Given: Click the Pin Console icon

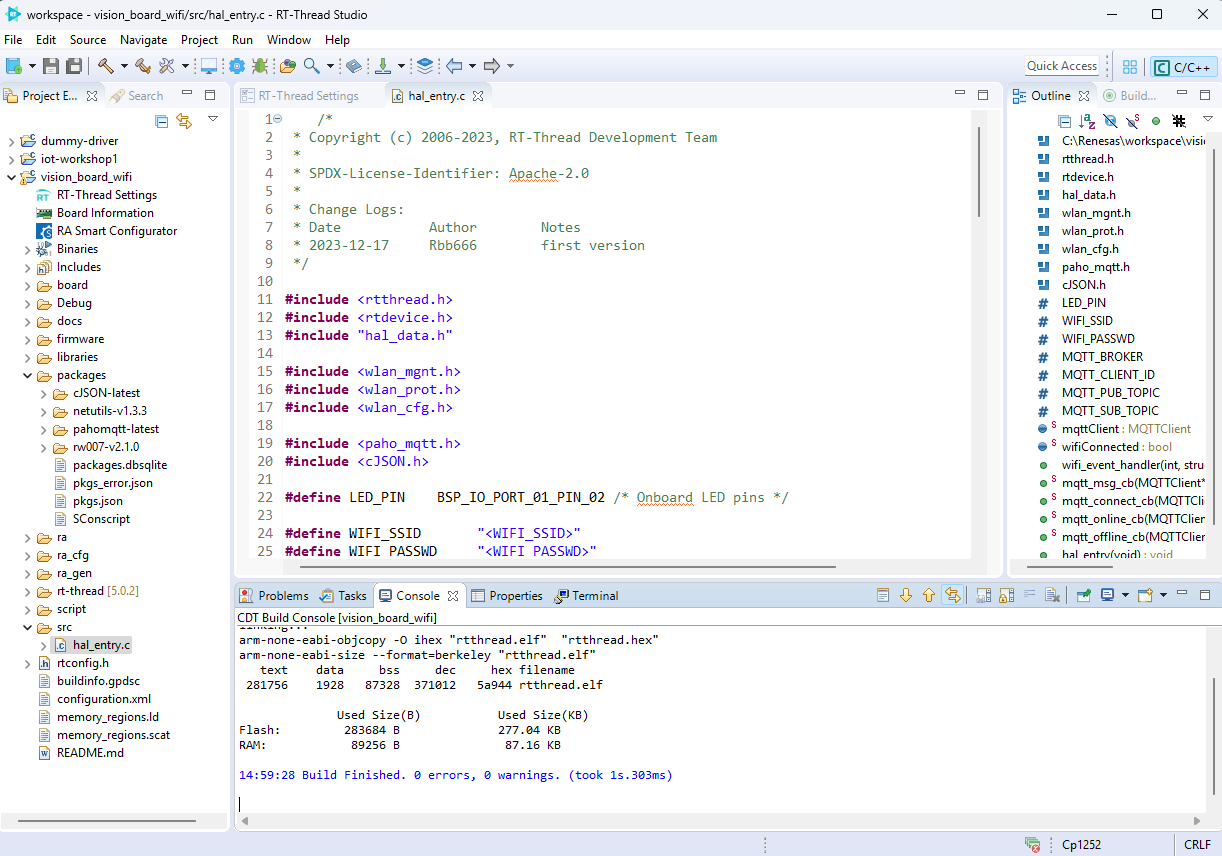Looking at the screenshot, I should (1083, 596).
